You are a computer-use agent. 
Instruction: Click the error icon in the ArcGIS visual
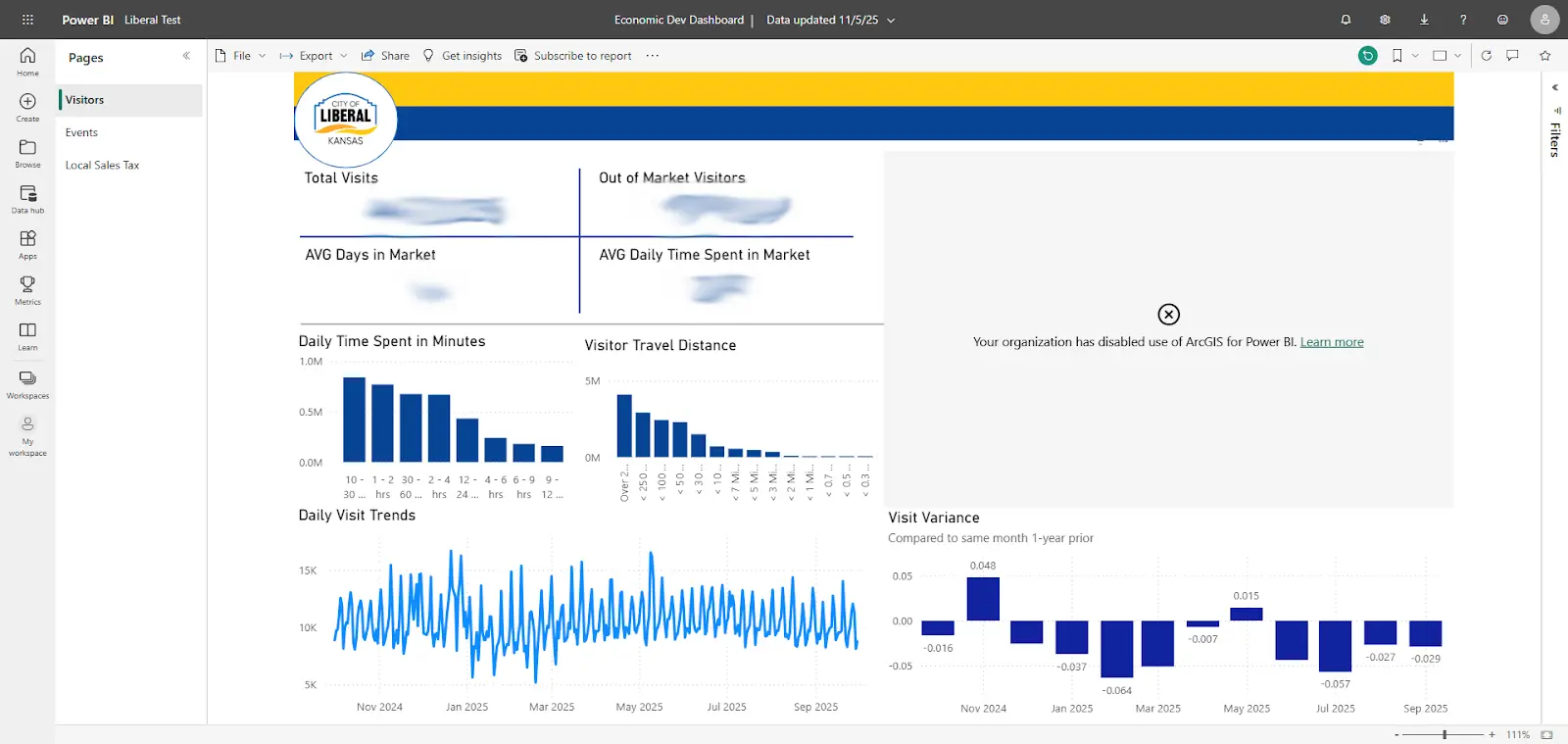1168,314
